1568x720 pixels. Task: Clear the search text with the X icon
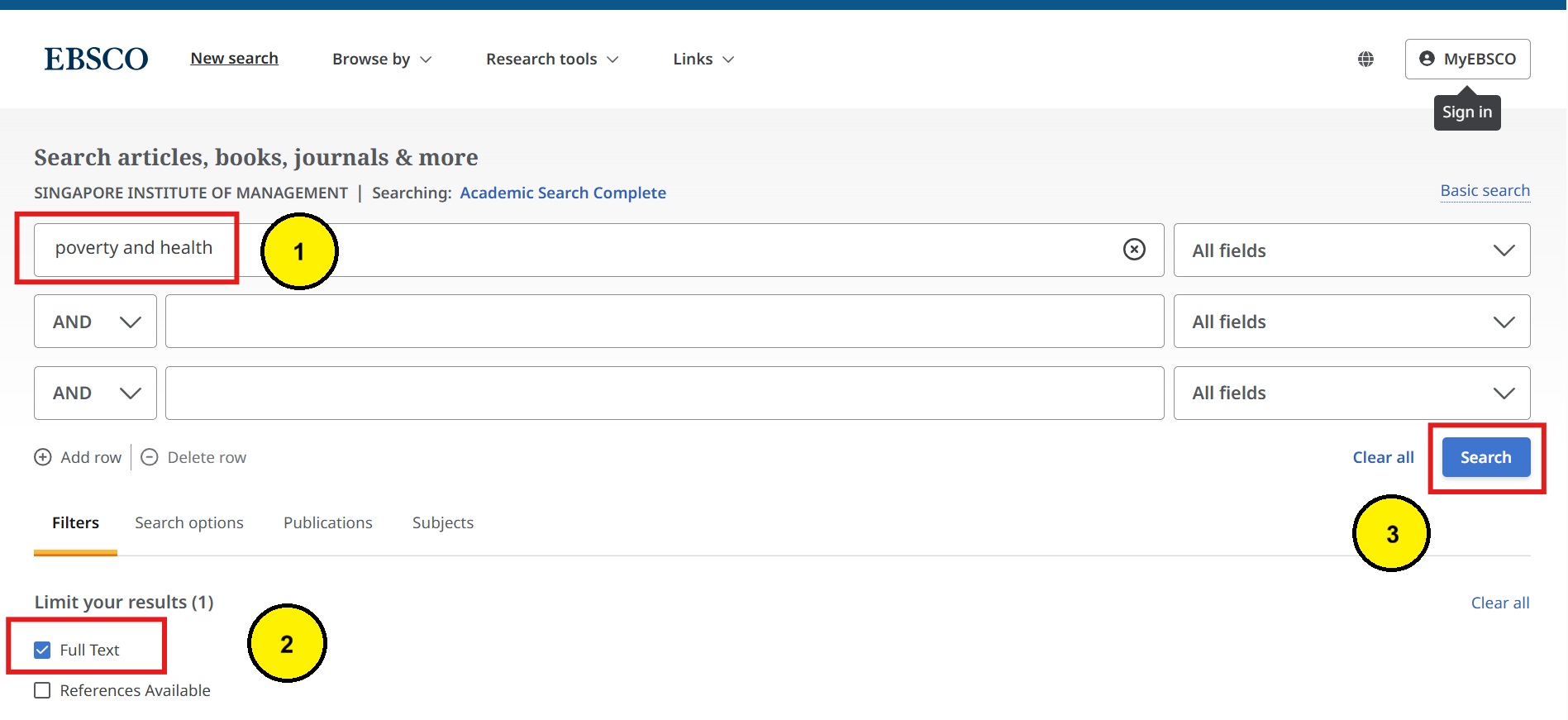click(x=1134, y=249)
